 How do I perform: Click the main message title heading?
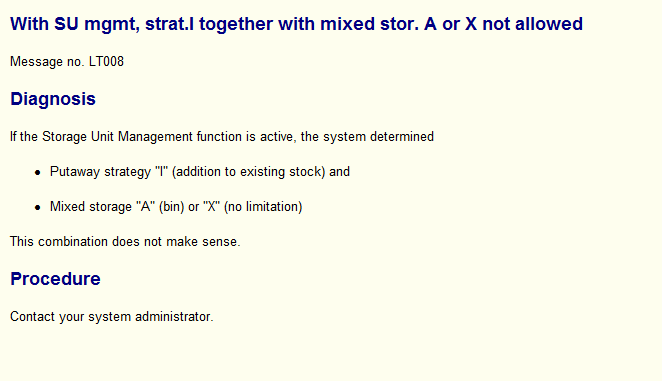(296, 24)
